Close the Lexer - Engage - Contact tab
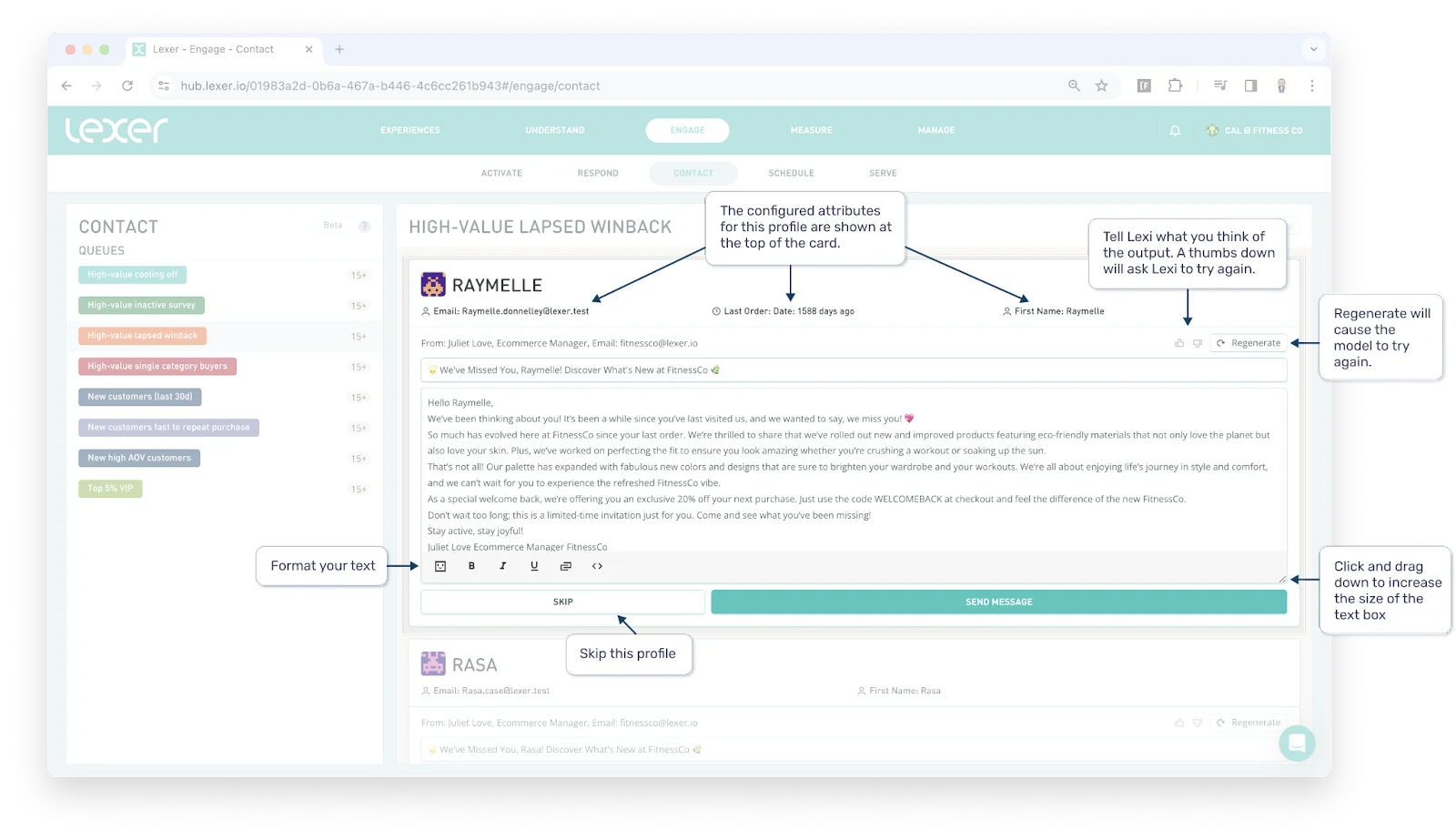Screen dimensions: 1456x840 click(x=308, y=49)
